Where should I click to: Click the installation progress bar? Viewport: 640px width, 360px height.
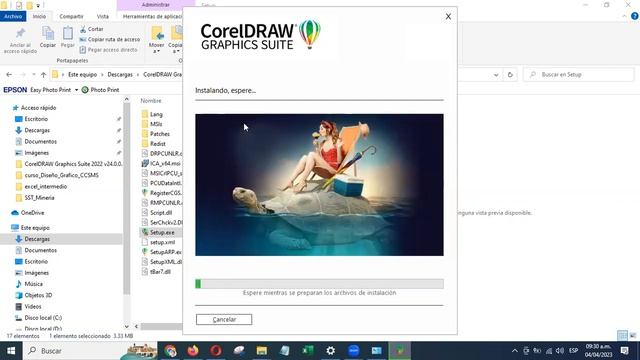coord(319,284)
